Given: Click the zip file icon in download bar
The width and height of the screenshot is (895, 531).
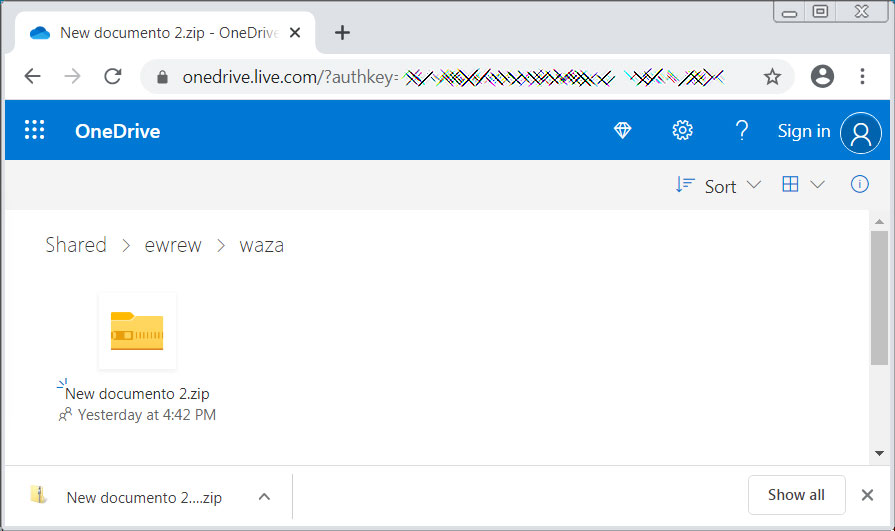Looking at the screenshot, I should [39, 494].
